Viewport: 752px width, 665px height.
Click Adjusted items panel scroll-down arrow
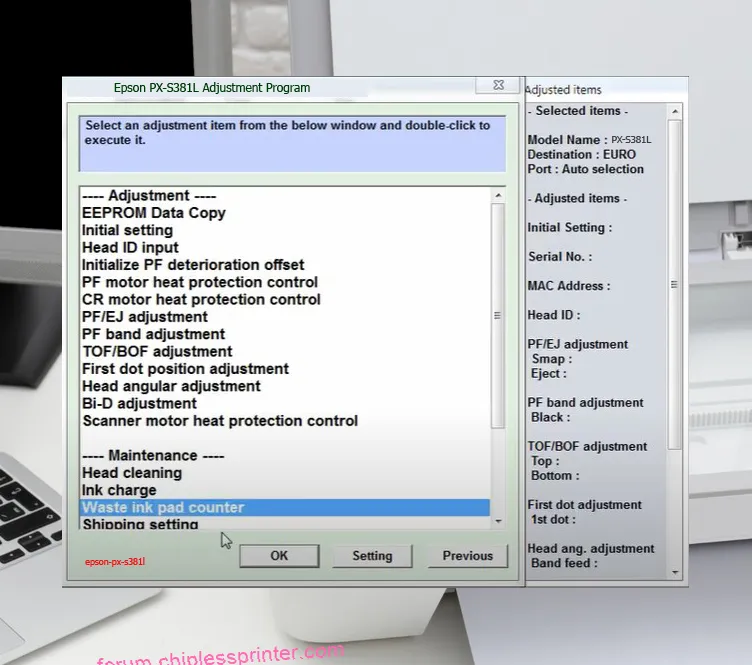click(x=675, y=572)
